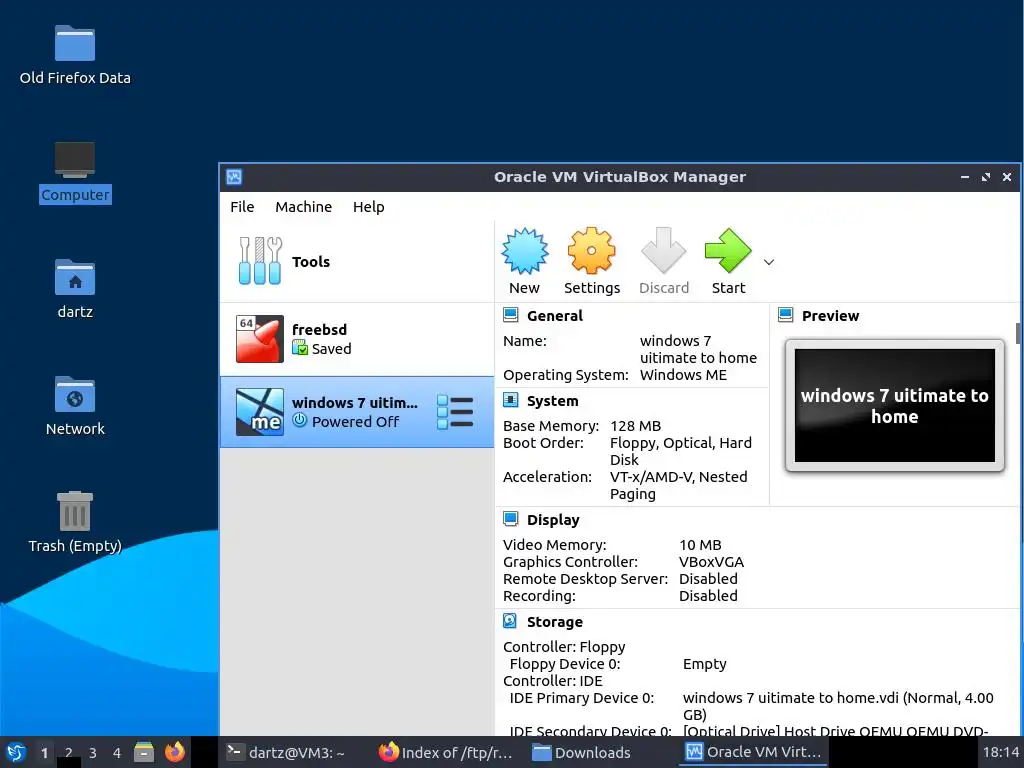Click the Storage section header

(555, 622)
